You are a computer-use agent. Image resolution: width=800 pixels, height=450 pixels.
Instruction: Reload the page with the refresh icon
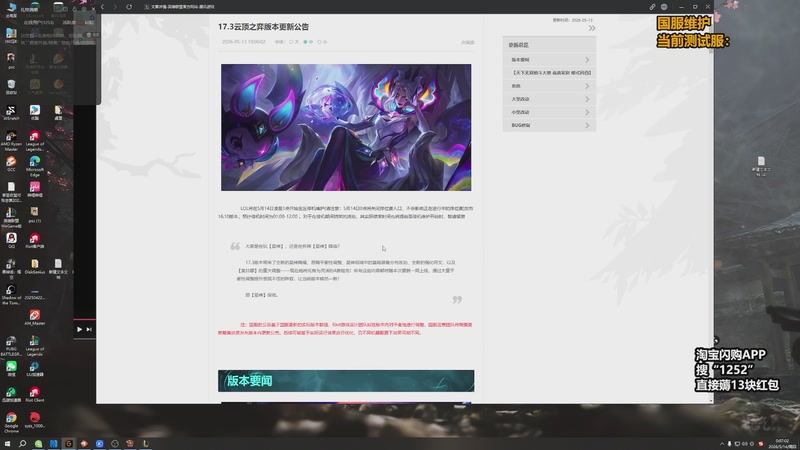pos(129,7)
